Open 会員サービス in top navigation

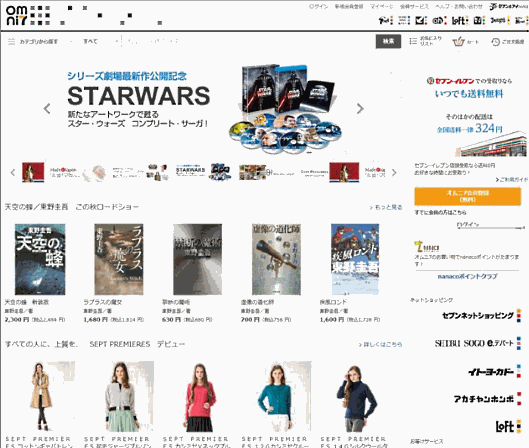click(x=414, y=6)
